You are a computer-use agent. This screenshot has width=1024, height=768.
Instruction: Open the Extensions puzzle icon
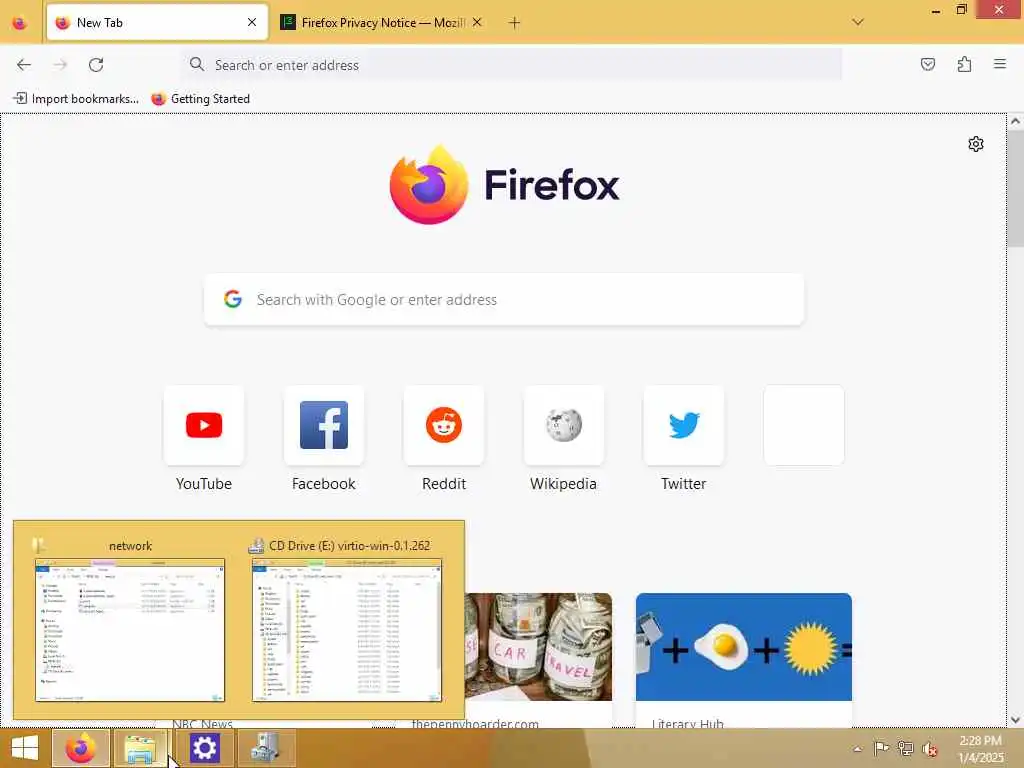click(964, 64)
